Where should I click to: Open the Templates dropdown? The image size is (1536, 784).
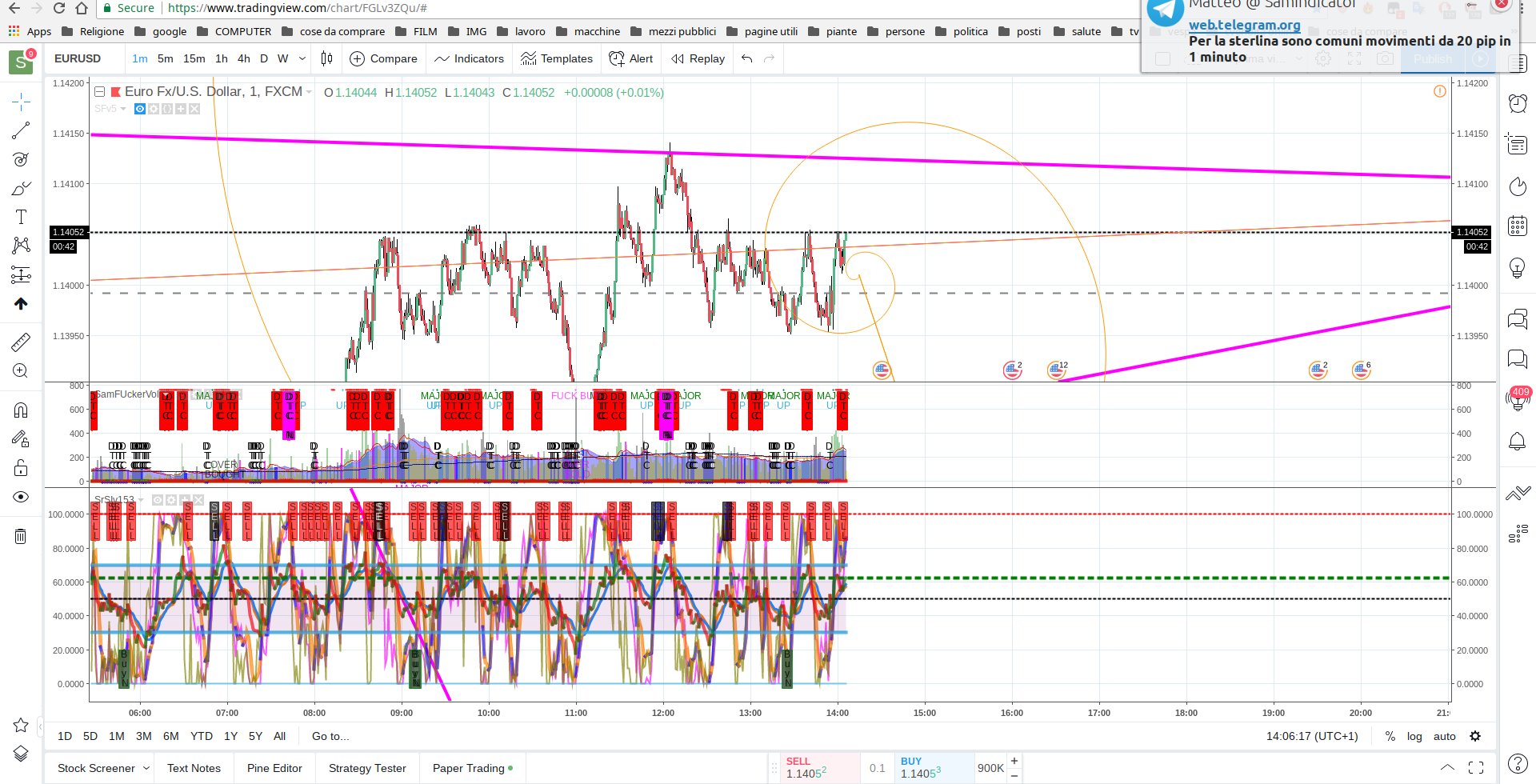pos(557,58)
